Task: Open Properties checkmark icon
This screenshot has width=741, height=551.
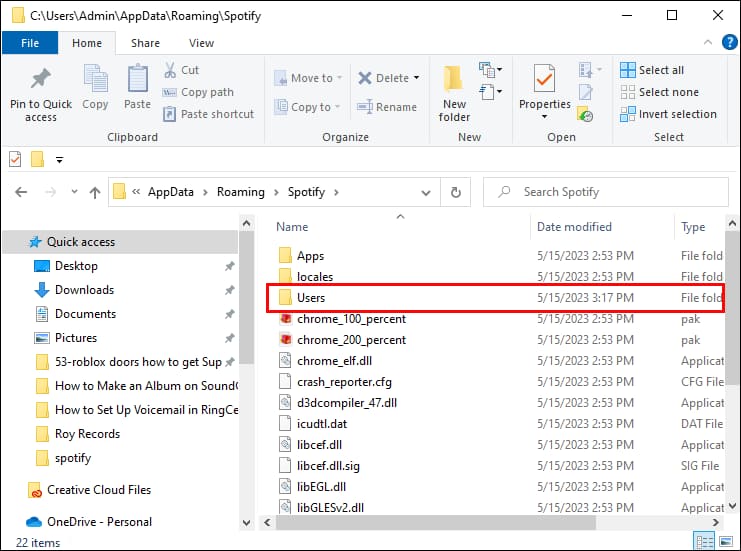Action: [544, 78]
